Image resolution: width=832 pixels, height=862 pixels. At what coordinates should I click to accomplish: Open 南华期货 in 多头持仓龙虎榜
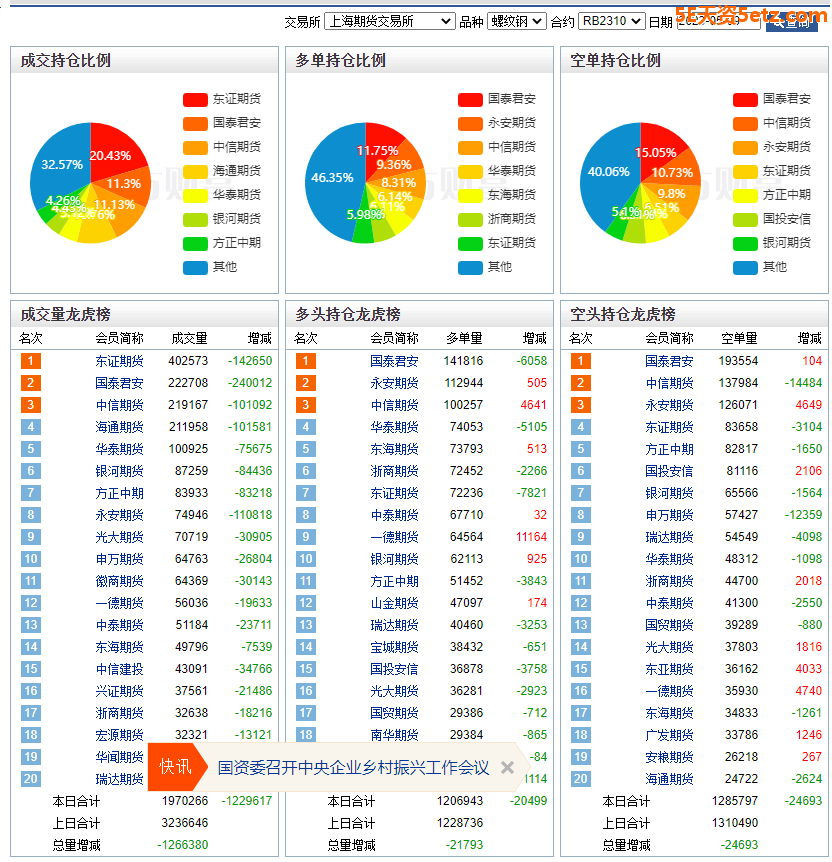(x=394, y=735)
